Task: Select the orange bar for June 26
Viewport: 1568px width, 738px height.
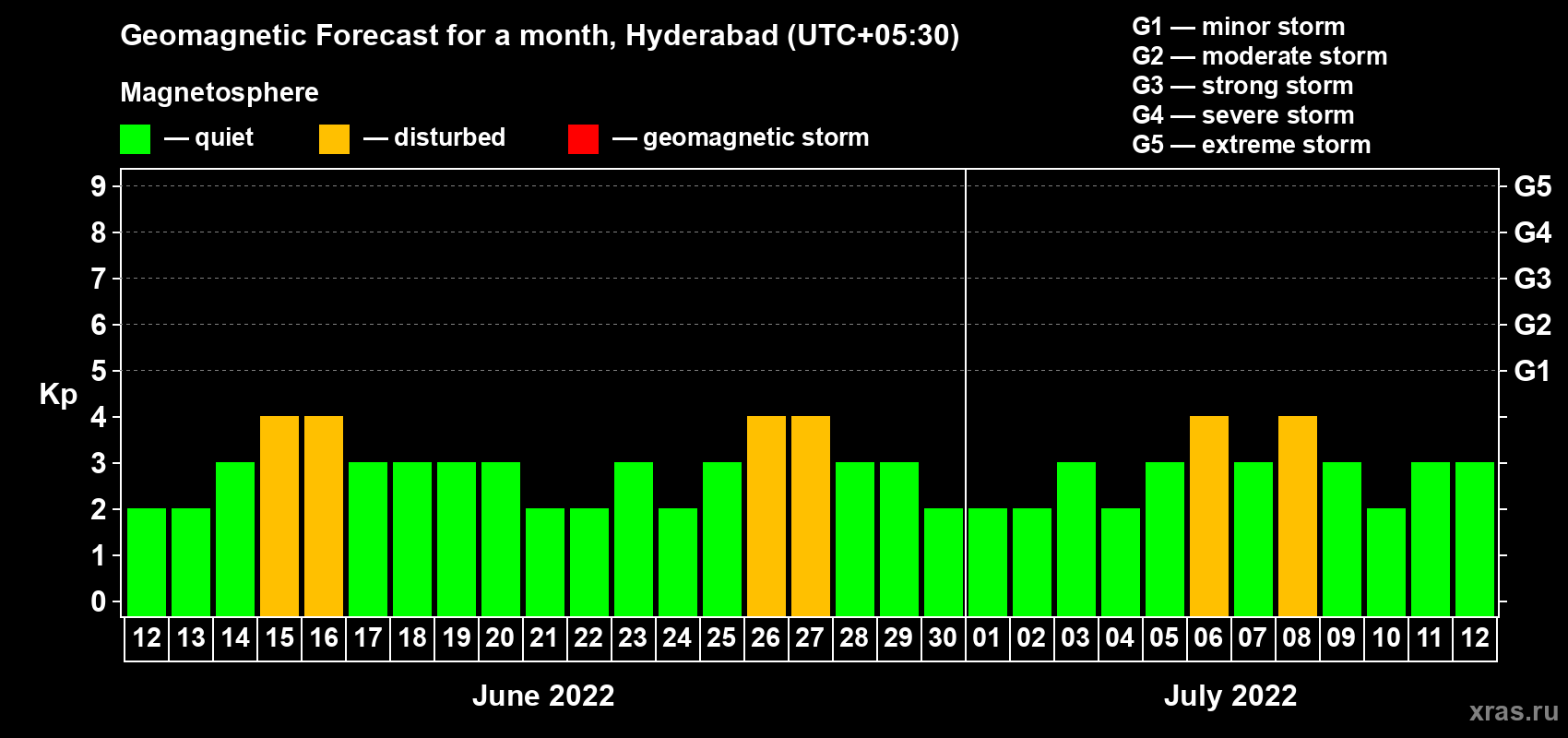Action: [x=766, y=516]
